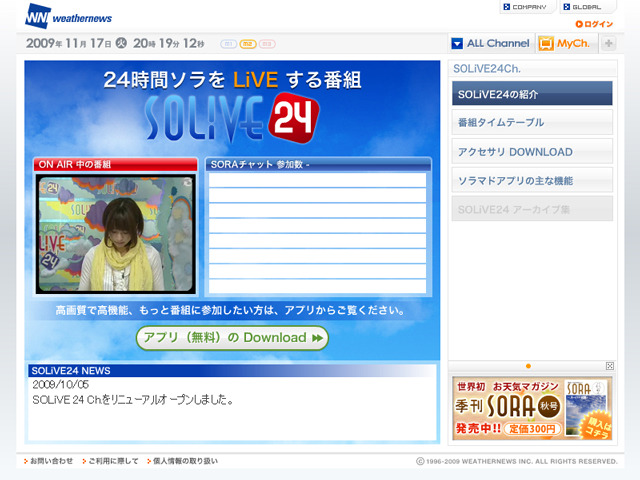
Task: Click the SOLIVE 24 logo banner
Action: pos(232,118)
